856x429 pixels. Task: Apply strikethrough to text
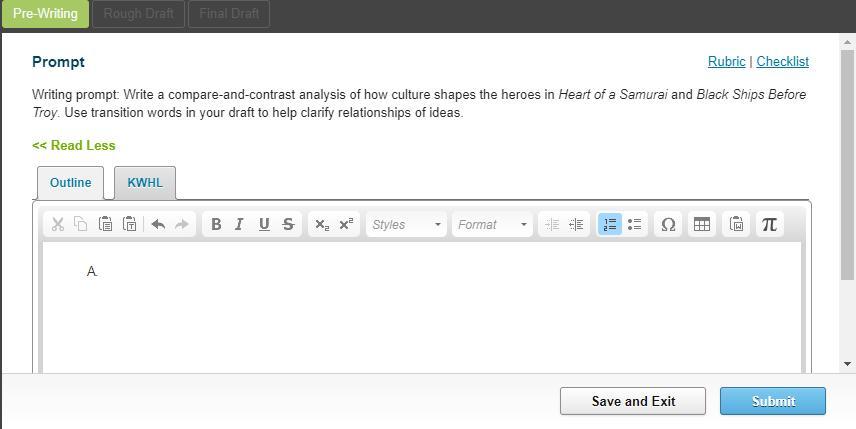[288, 225]
